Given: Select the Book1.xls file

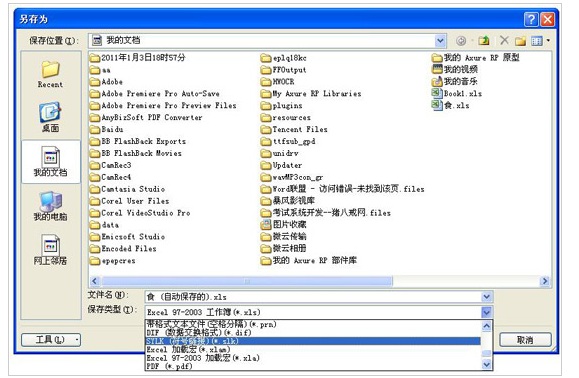Looking at the screenshot, I should coord(457,93).
